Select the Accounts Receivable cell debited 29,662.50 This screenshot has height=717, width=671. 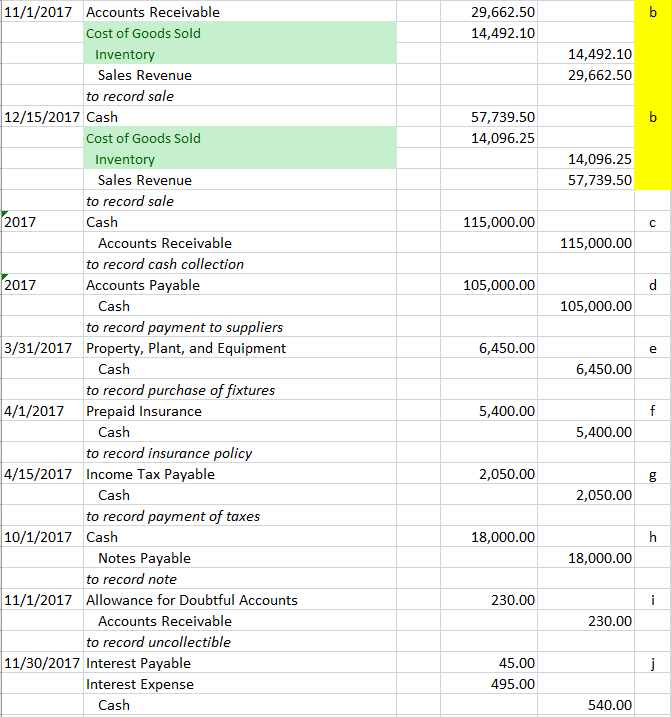[240, 12]
